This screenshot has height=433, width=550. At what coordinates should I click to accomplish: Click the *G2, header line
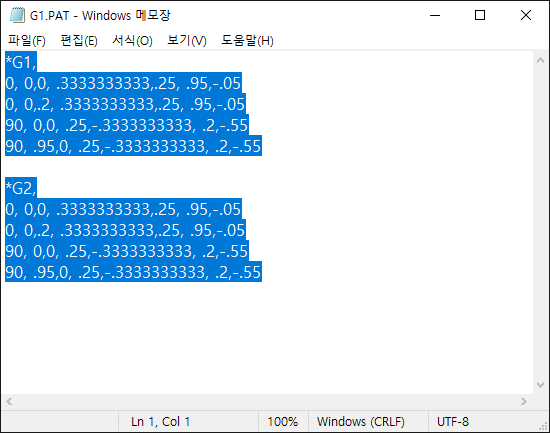[21, 188]
